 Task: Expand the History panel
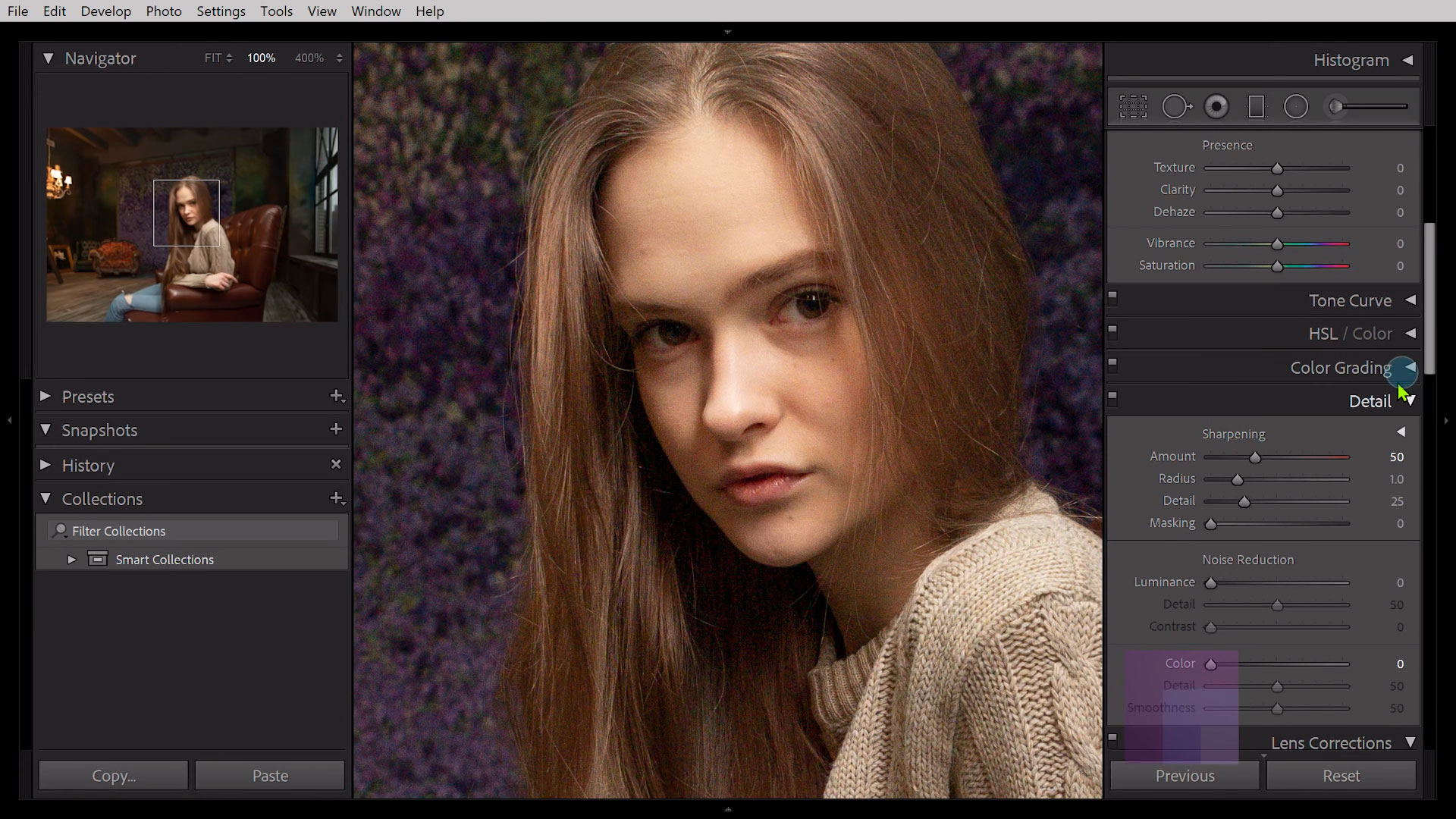(45, 464)
